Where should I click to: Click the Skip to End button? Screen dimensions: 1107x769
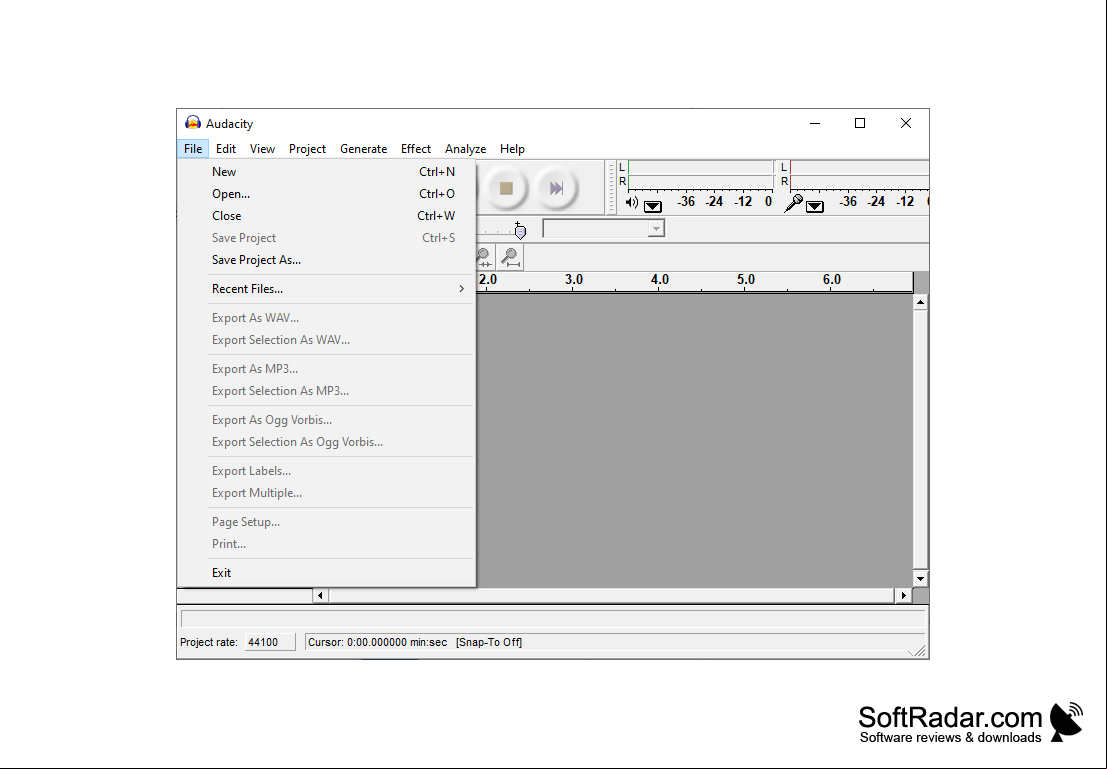pyautogui.click(x=556, y=188)
